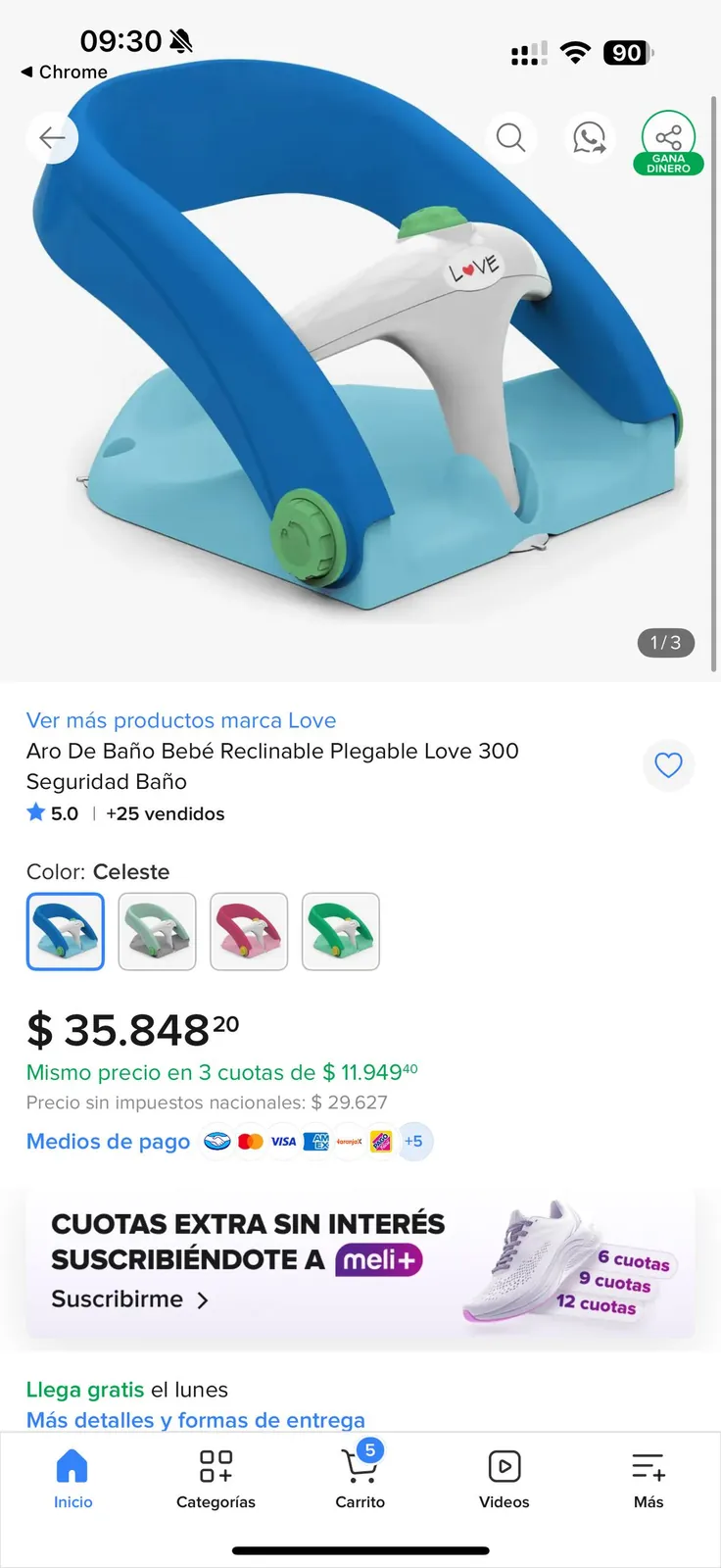Tap Suscribirme chevron on meli+ banner
Viewport: 721px width, 1568px height.
click(x=130, y=1299)
